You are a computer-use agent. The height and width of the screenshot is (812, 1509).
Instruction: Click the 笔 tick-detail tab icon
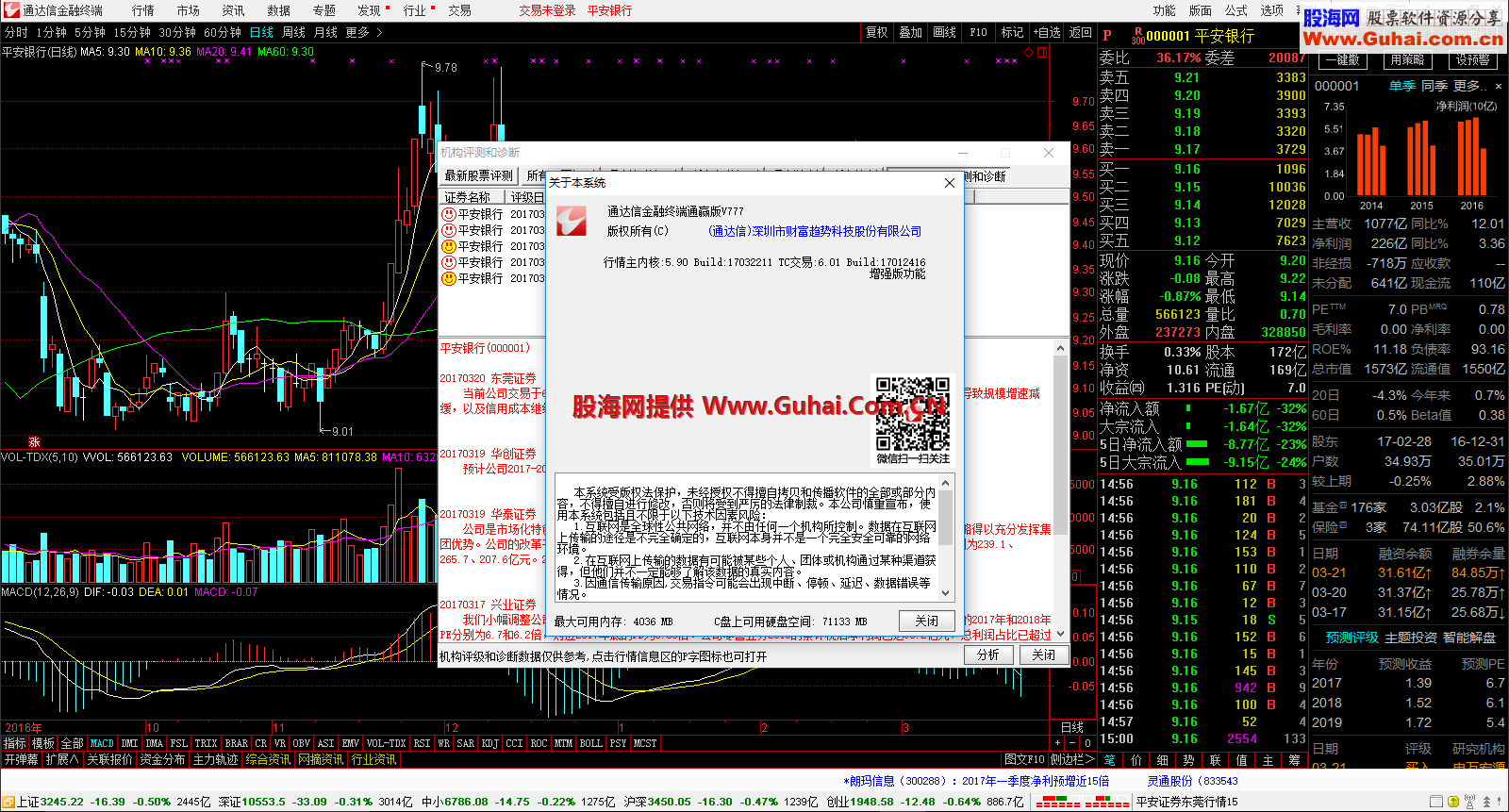pyautogui.click(x=1110, y=759)
